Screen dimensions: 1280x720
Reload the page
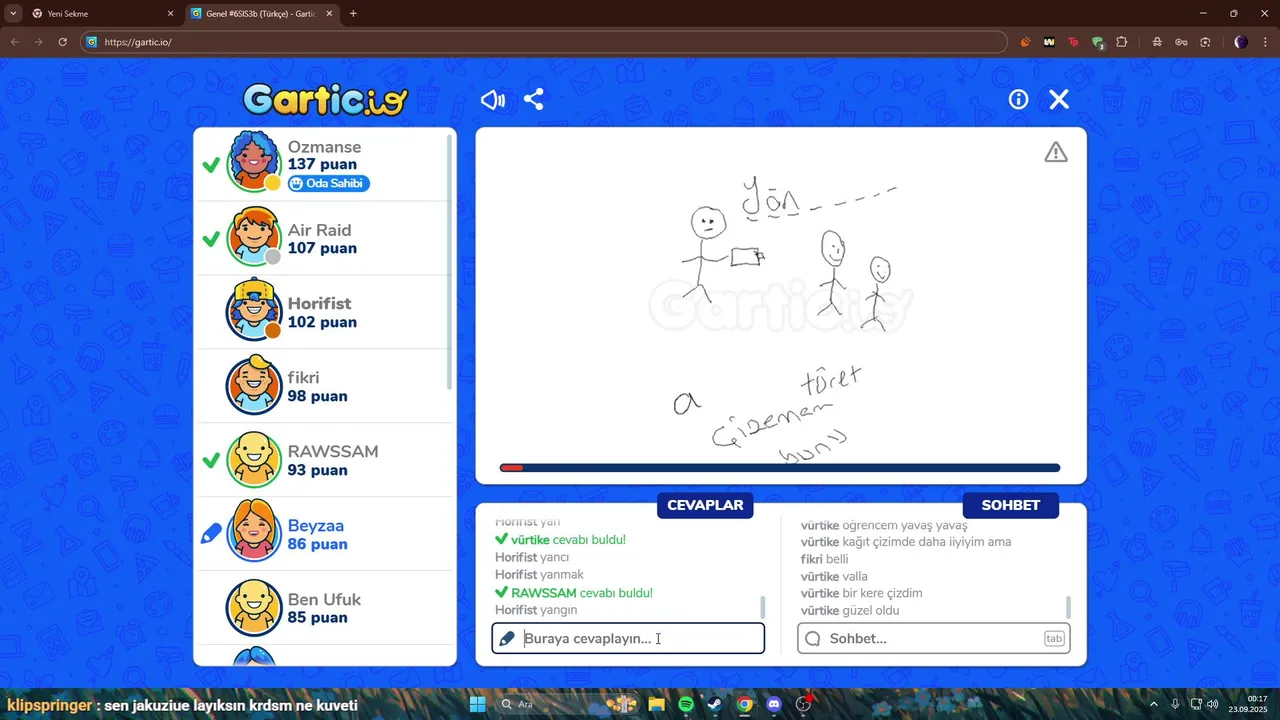point(62,42)
